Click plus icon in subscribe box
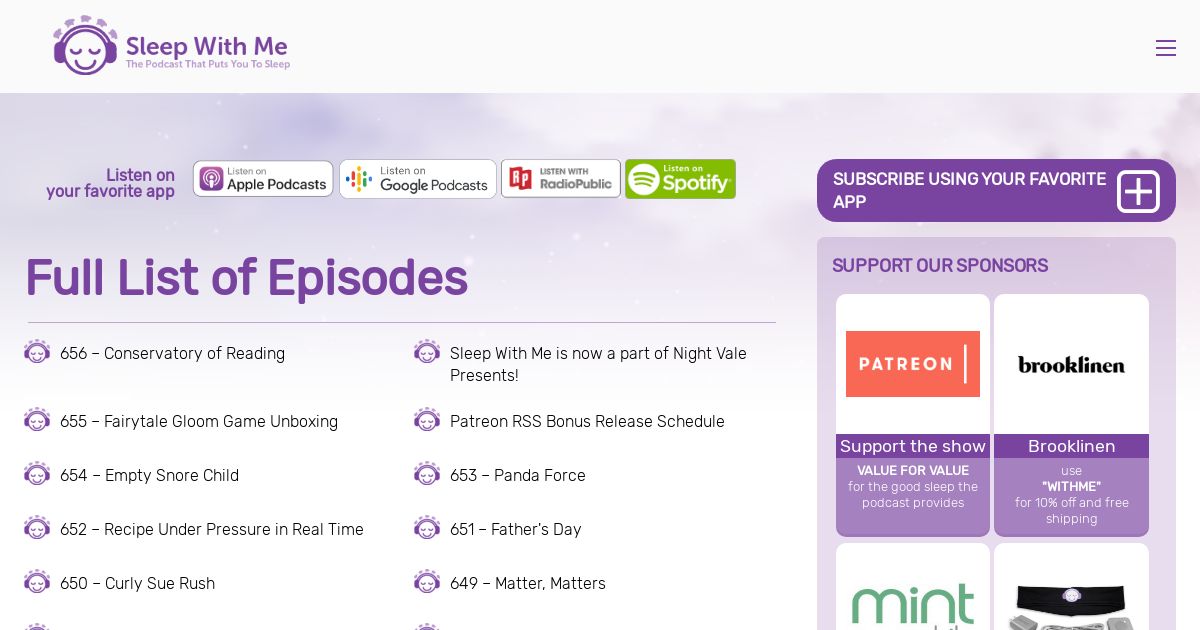 coord(1138,191)
